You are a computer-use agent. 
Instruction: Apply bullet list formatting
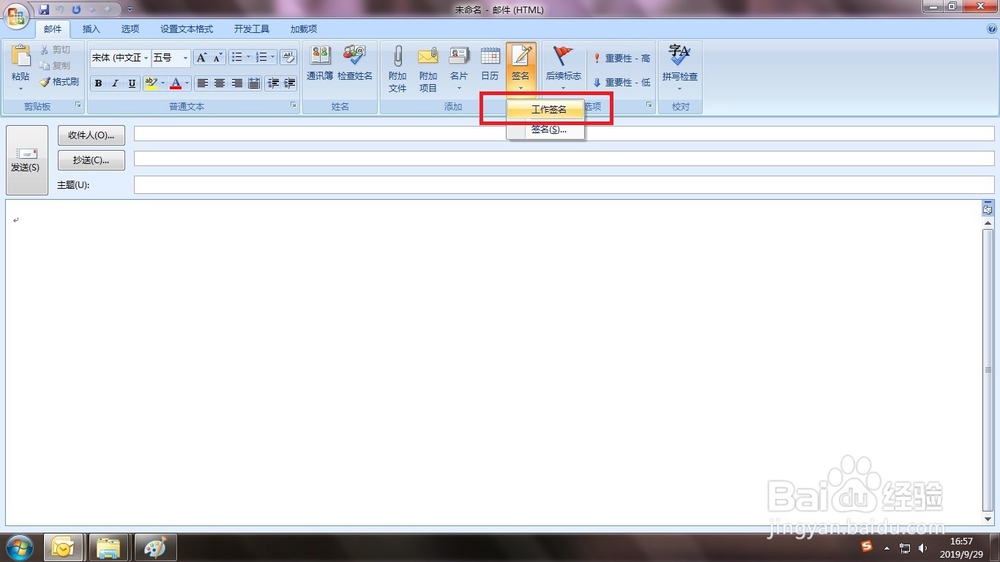[x=237, y=57]
